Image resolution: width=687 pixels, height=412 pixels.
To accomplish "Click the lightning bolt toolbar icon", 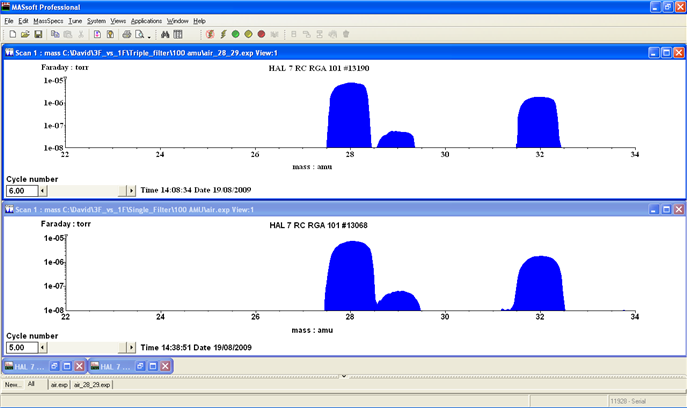I will pyautogui.click(x=222, y=34).
